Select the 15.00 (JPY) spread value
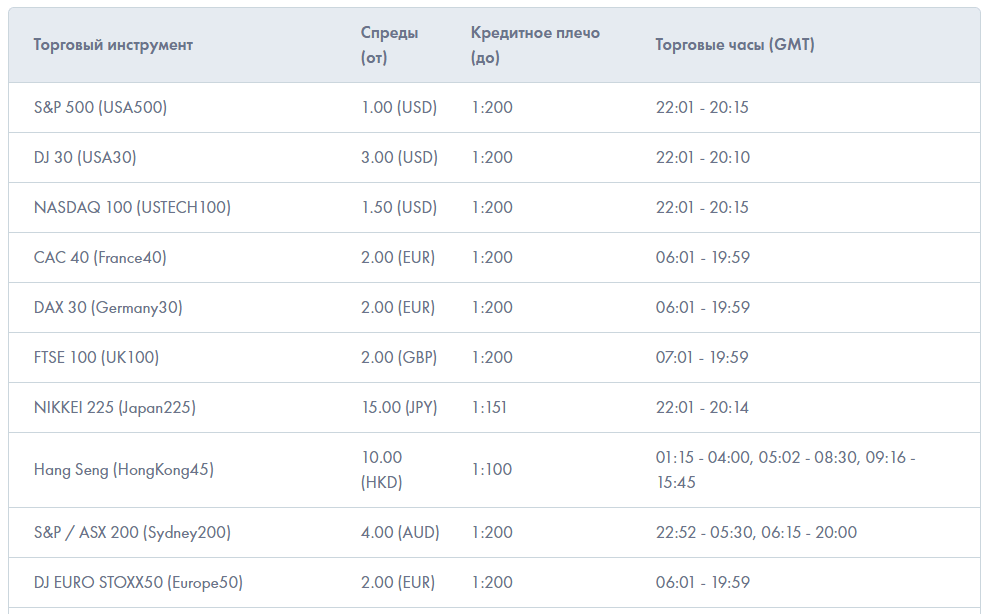Screen dimensions: 986x614 [x=399, y=407]
